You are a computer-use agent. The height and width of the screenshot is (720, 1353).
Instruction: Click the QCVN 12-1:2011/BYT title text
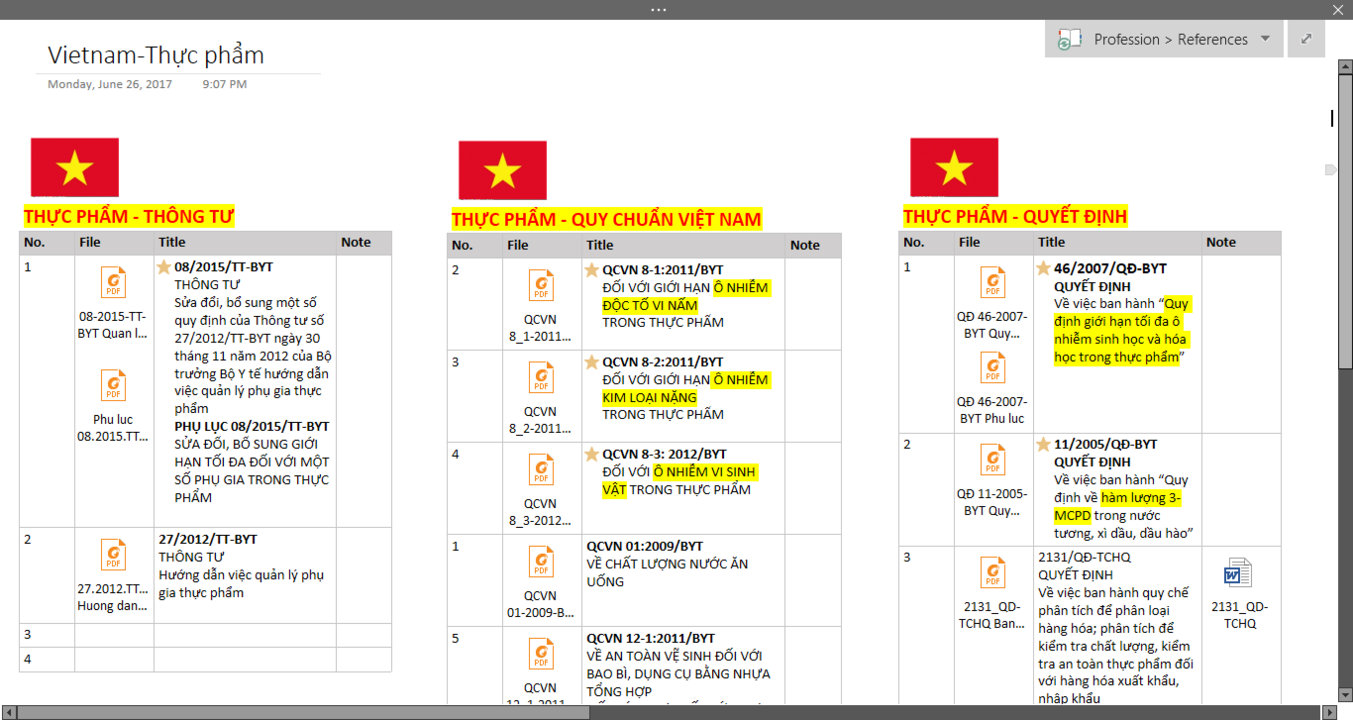coord(651,638)
